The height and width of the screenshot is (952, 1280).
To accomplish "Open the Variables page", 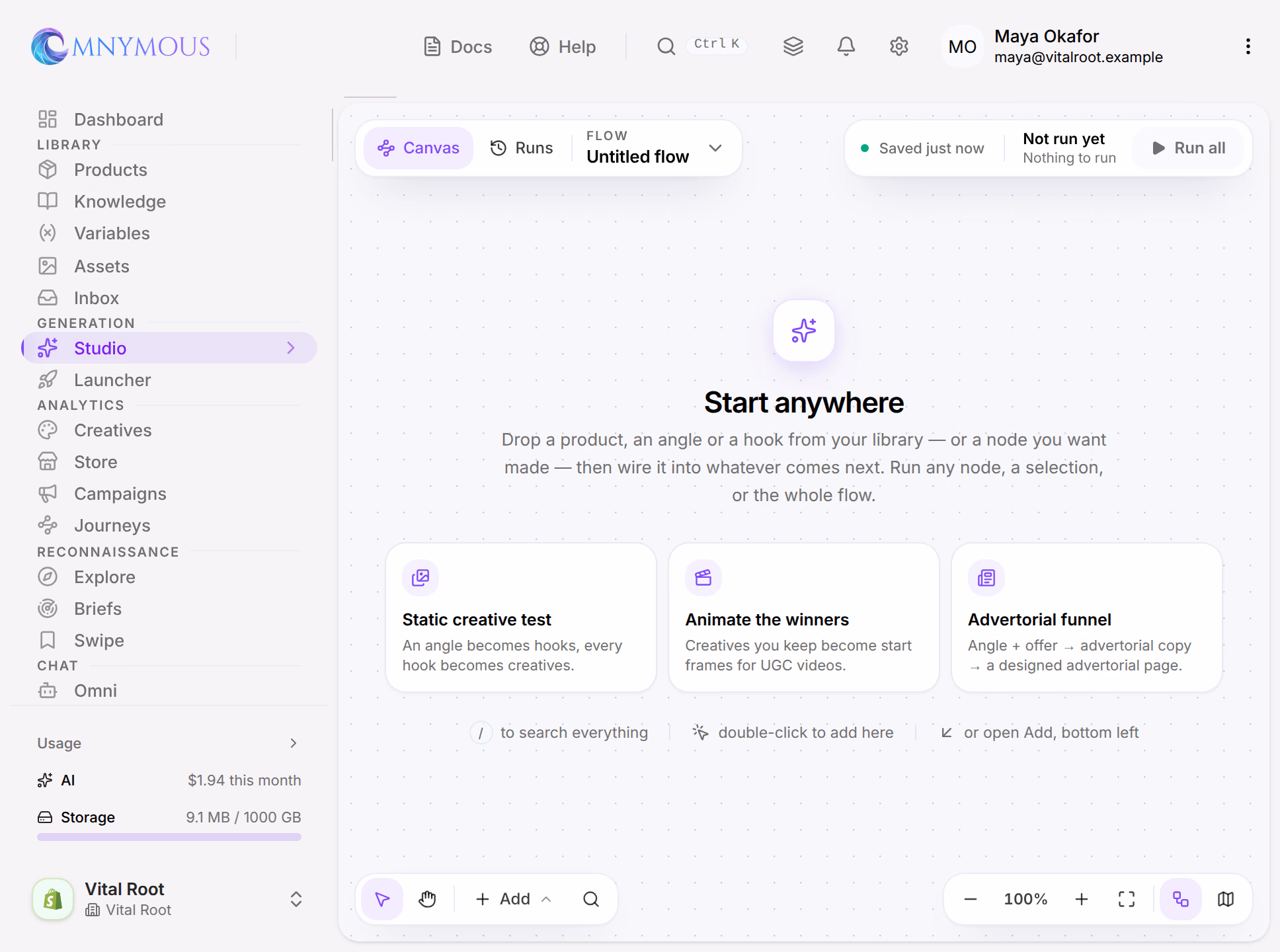I will [169, 233].
